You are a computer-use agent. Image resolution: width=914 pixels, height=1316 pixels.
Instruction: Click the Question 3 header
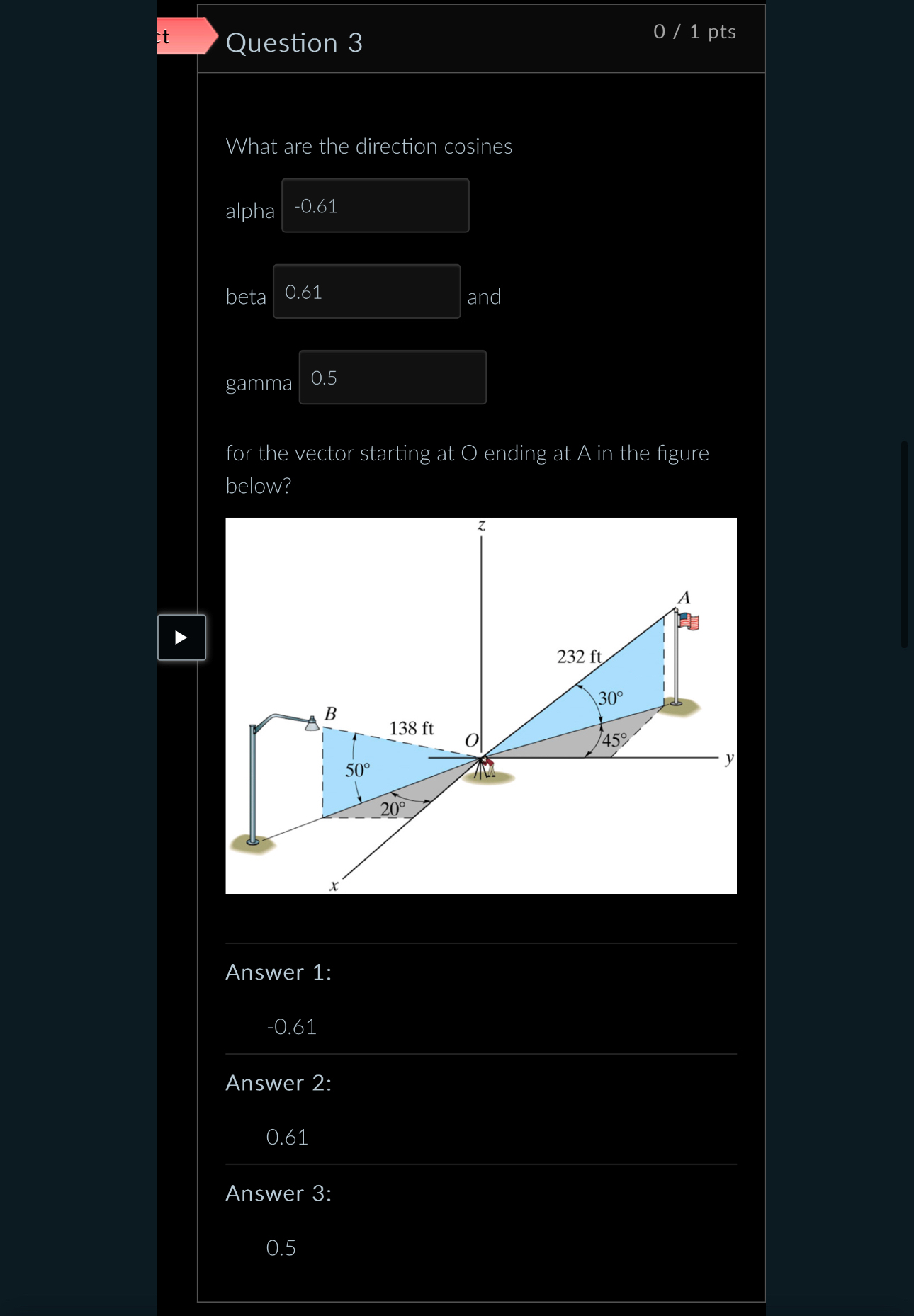click(295, 43)
